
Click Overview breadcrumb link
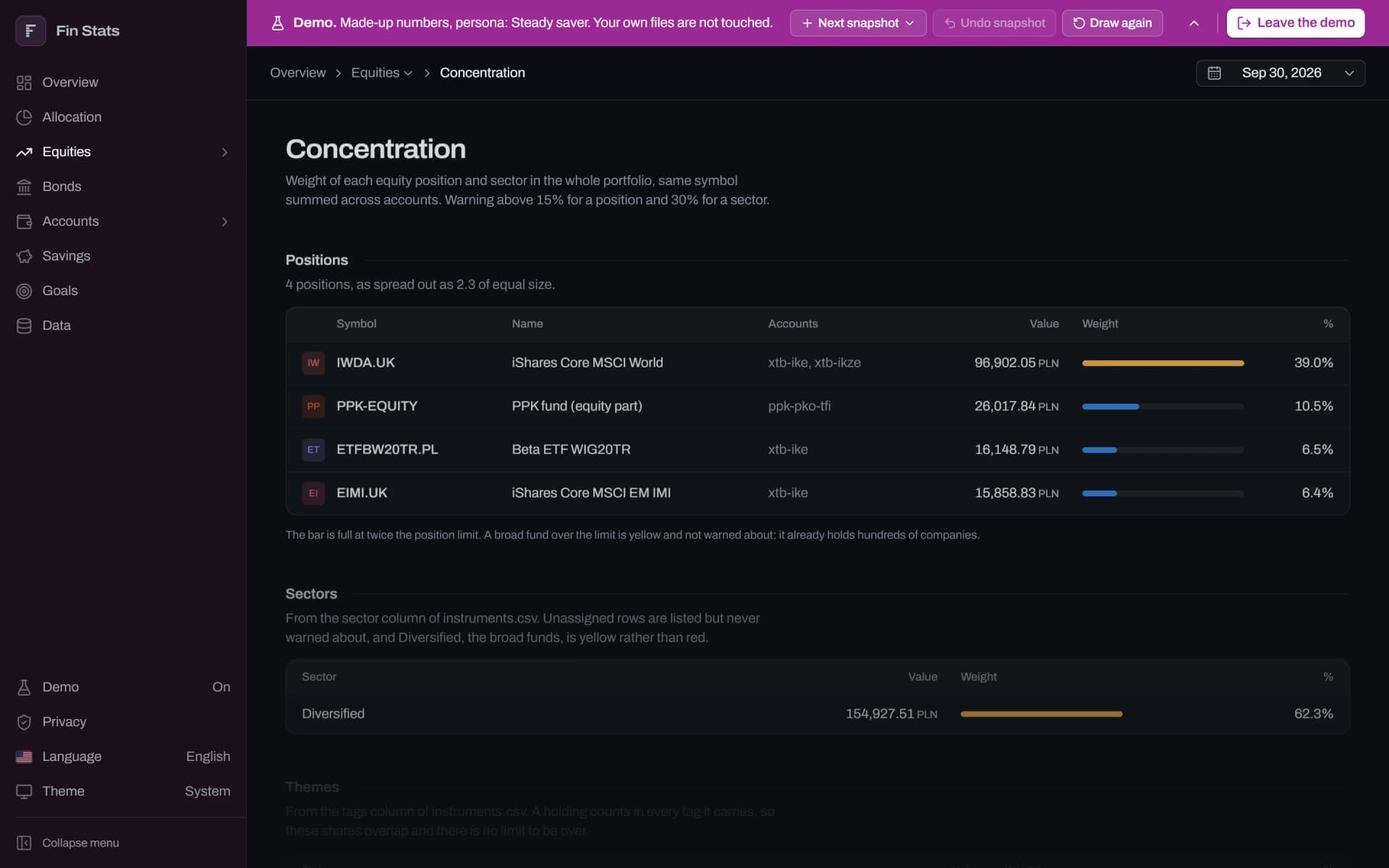[x=298, y=73]
